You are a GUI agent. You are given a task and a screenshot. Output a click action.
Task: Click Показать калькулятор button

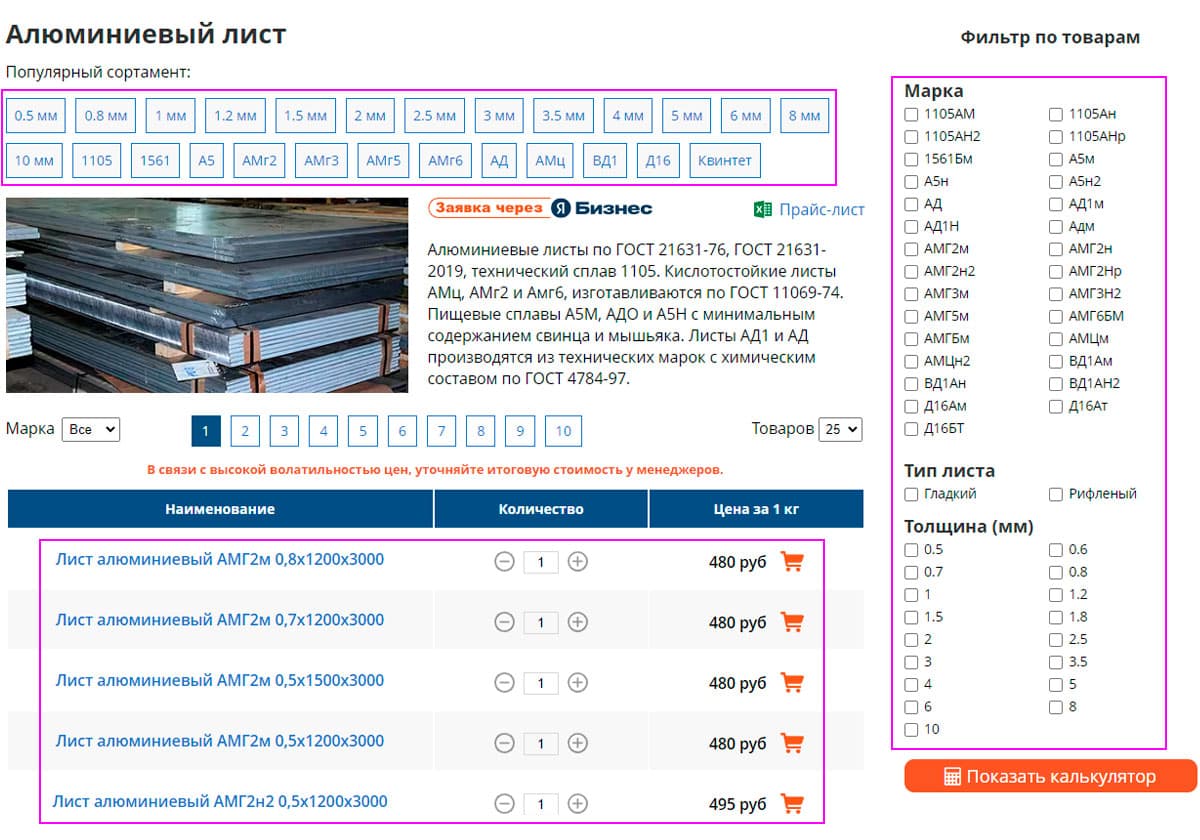(x=1050, y=776)
